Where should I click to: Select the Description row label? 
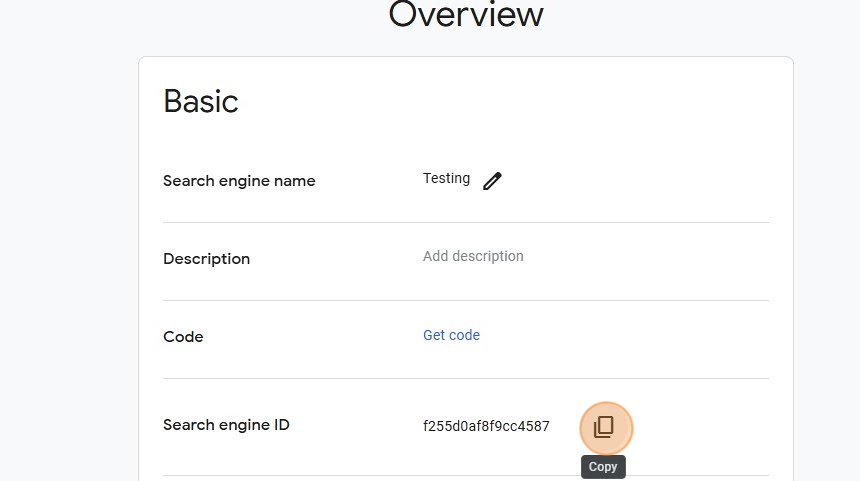point(206,259)
